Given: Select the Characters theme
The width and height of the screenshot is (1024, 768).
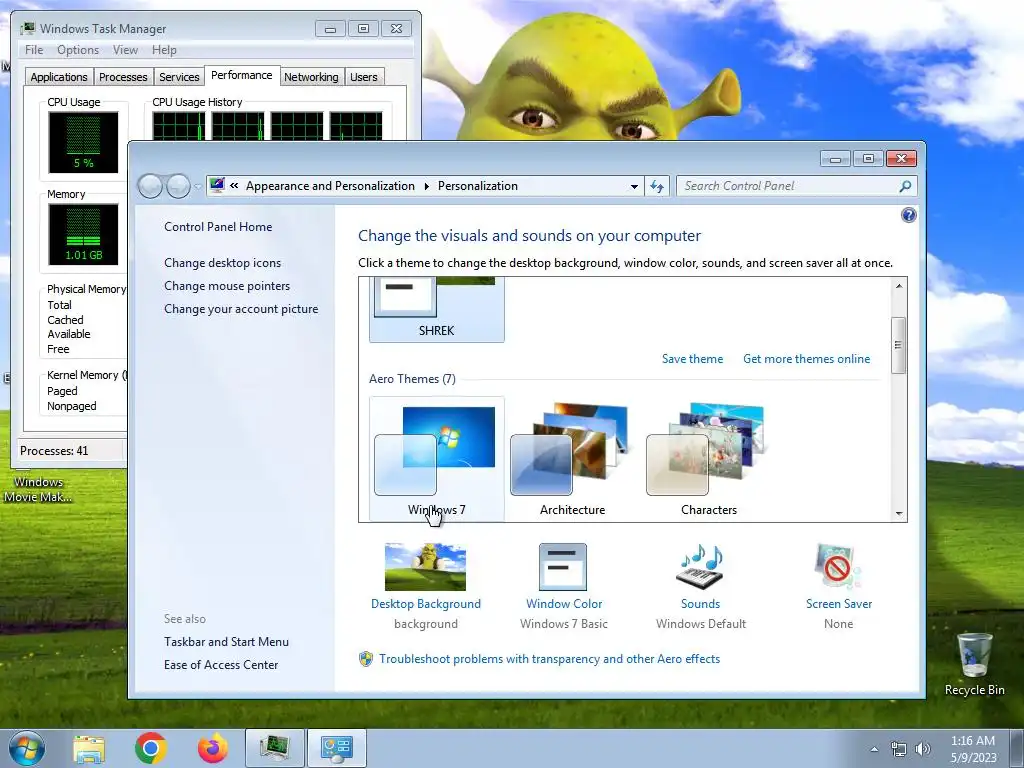Looking at the screenshot, I should coord(709,458).
